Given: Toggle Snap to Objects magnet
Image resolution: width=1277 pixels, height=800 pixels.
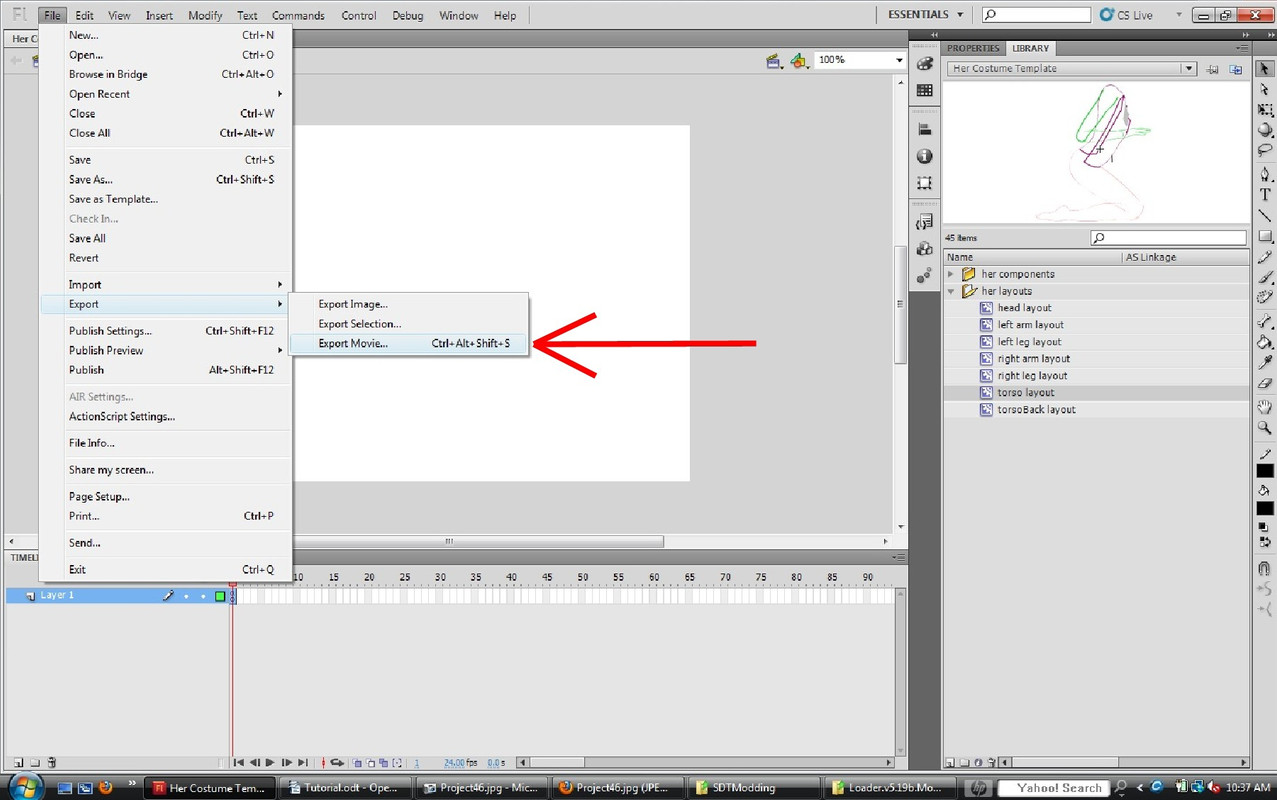Looking at the screenshot, I should pyautogui.click(x=1265, y=568).
